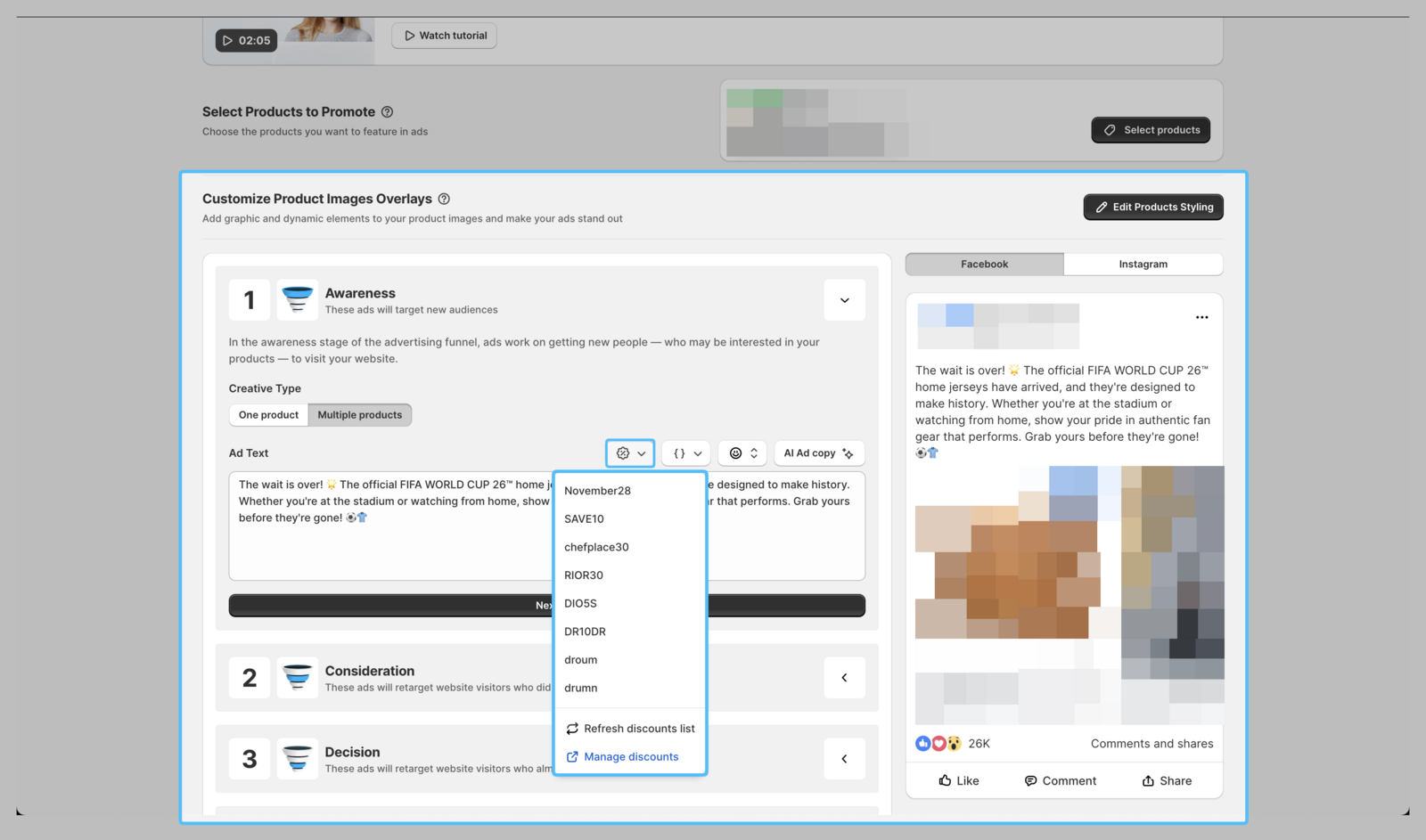Expand the Consideration section

(844, 678)
